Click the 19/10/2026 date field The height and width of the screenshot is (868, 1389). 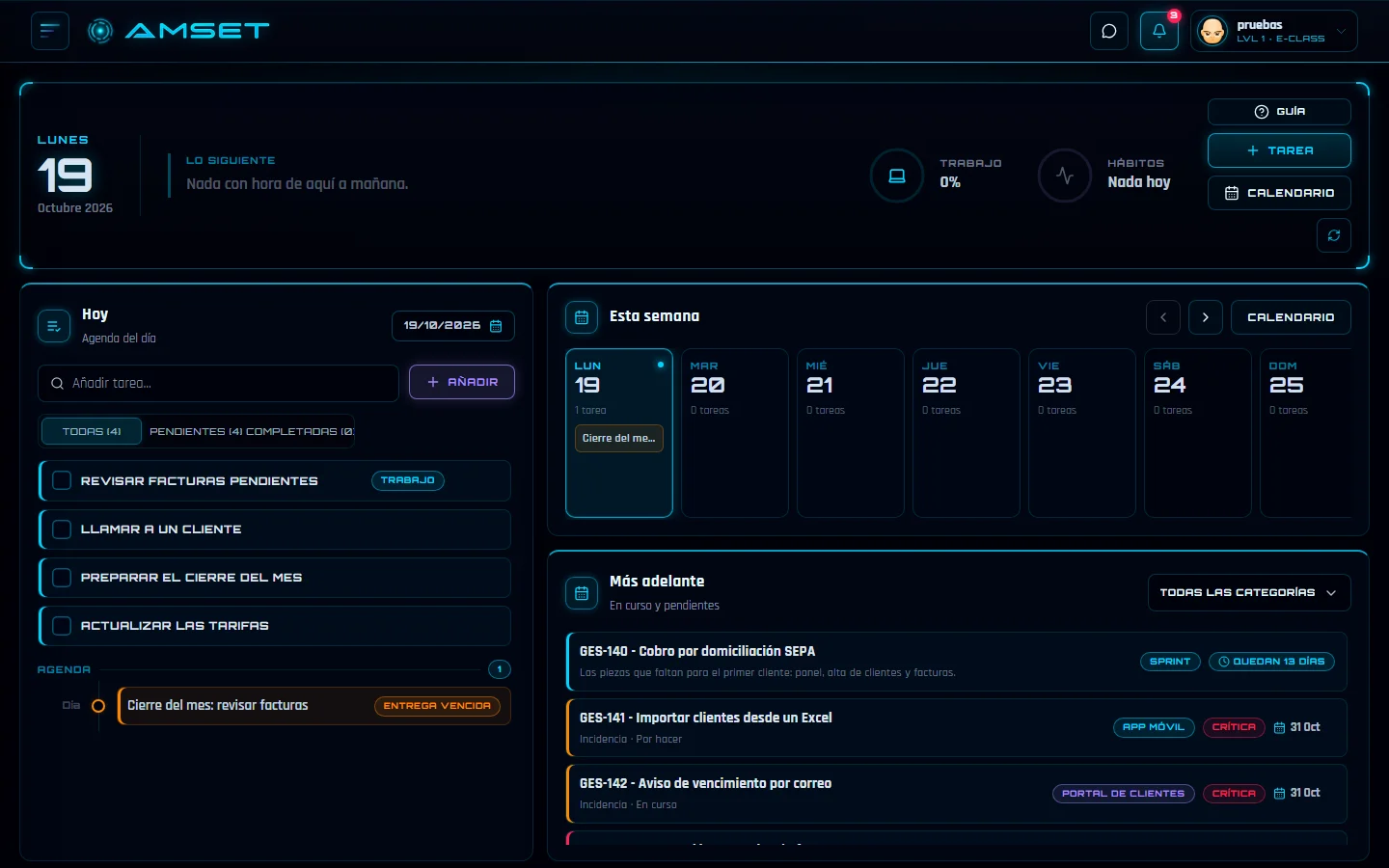click(453, 326)
